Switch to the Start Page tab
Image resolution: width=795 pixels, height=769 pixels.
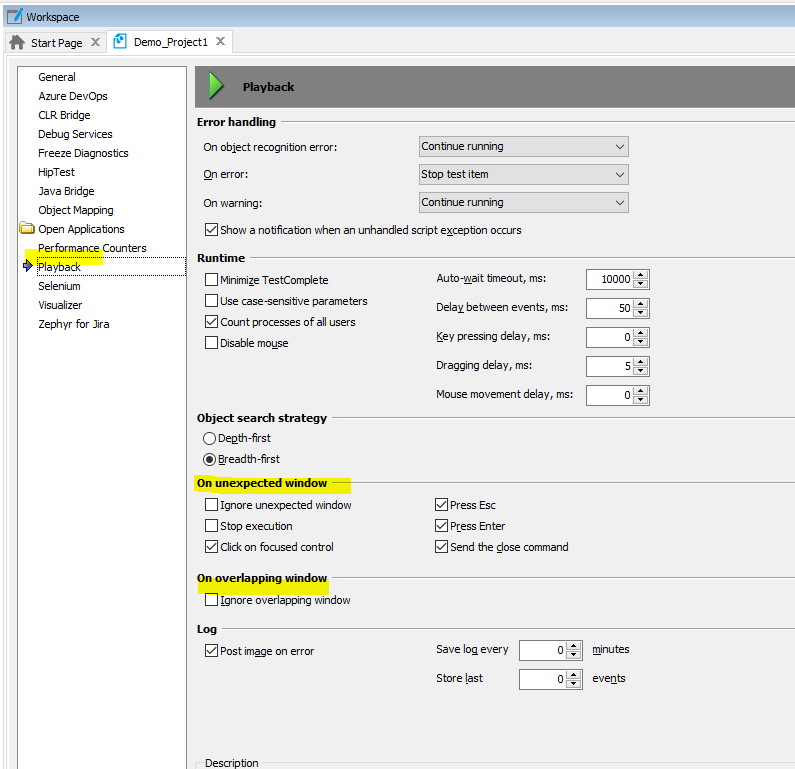pyautogui.click(x=56, y=43)
